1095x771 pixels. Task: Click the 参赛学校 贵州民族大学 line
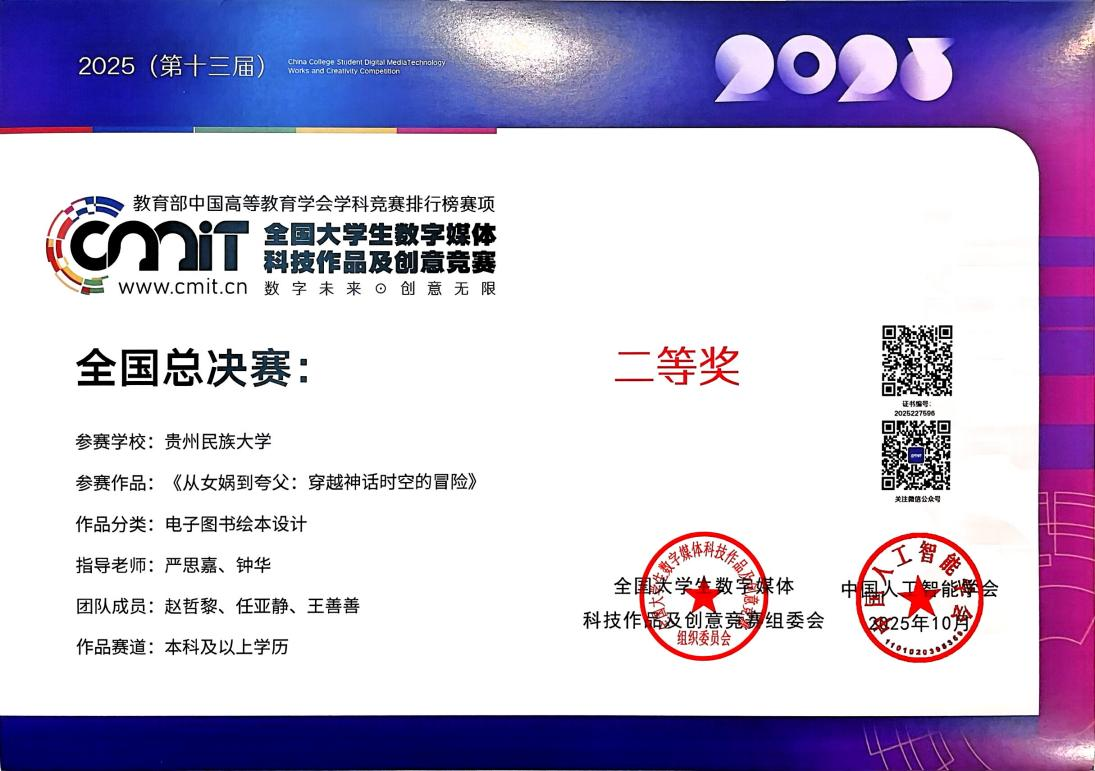coord(173,441)
